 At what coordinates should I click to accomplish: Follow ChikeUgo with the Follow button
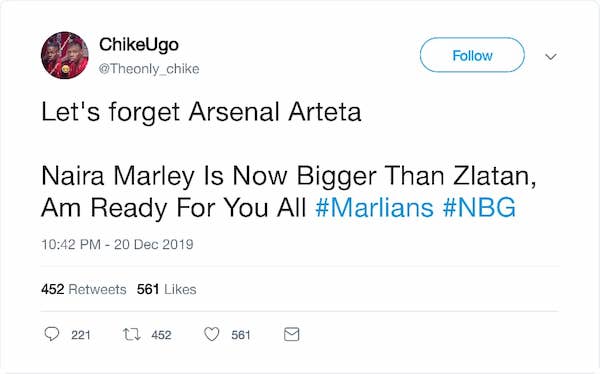click(472, 55)
